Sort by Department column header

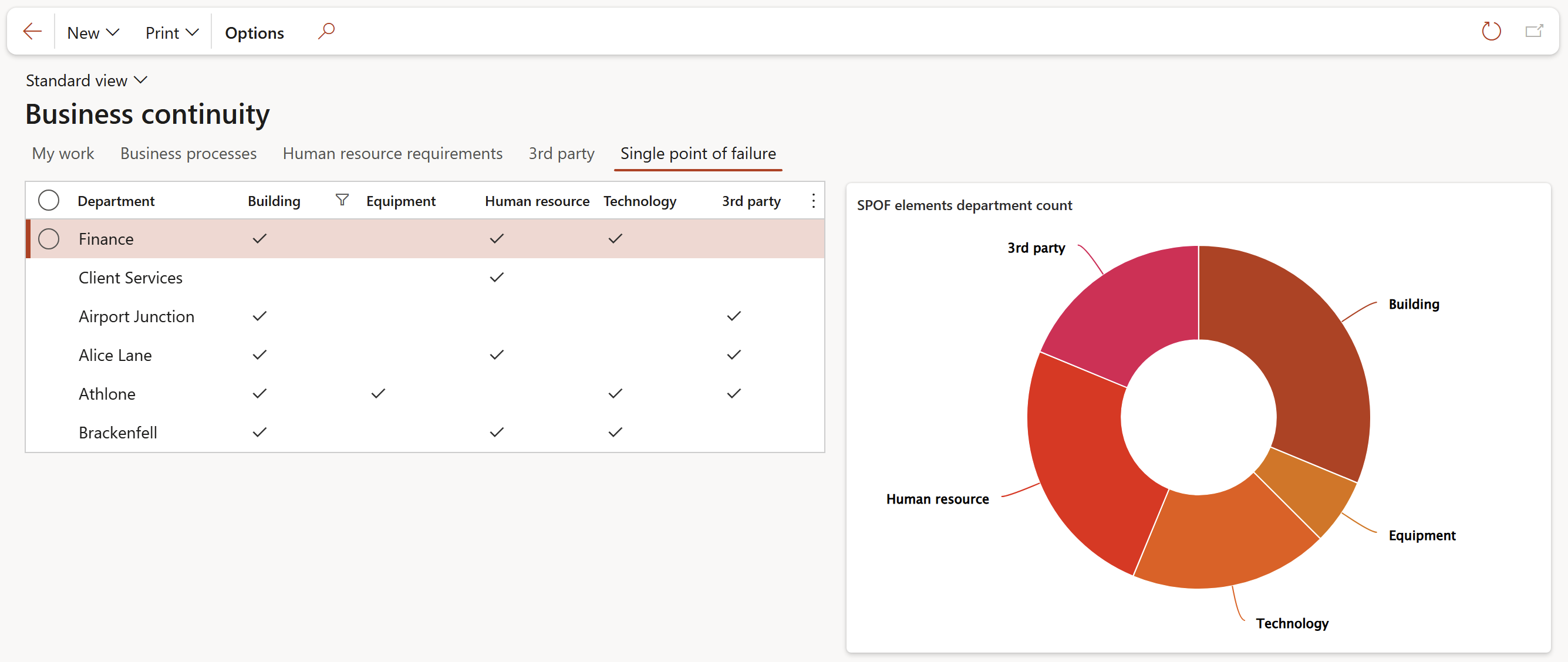pos(116,201)
